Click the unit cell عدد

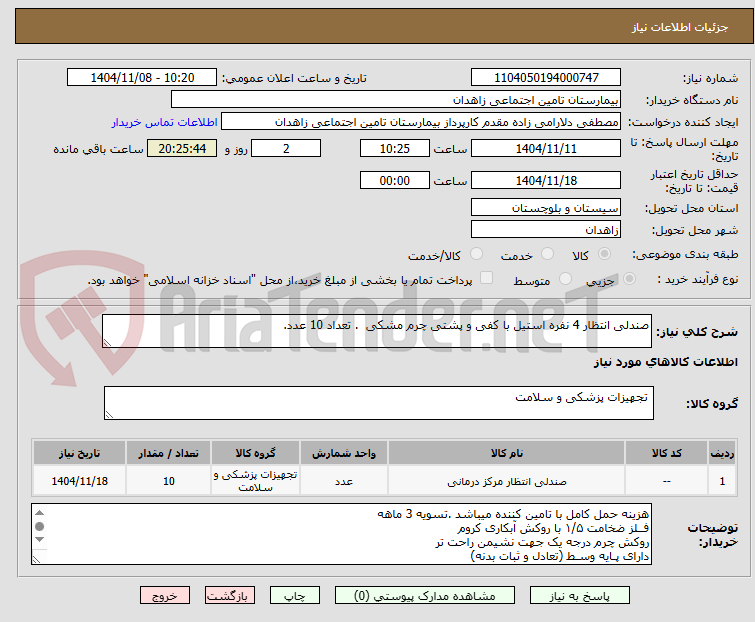344,481
